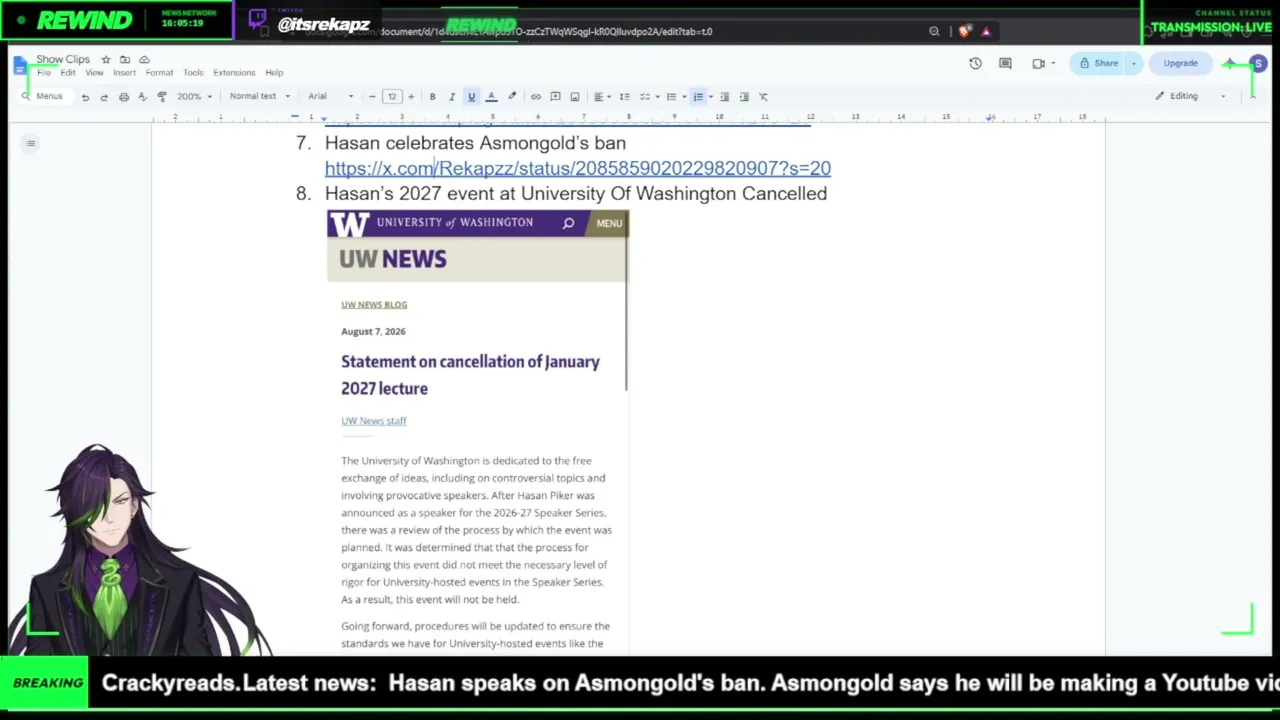Click the font size field
1280x720 pixels.
click(x=392, y=97)
